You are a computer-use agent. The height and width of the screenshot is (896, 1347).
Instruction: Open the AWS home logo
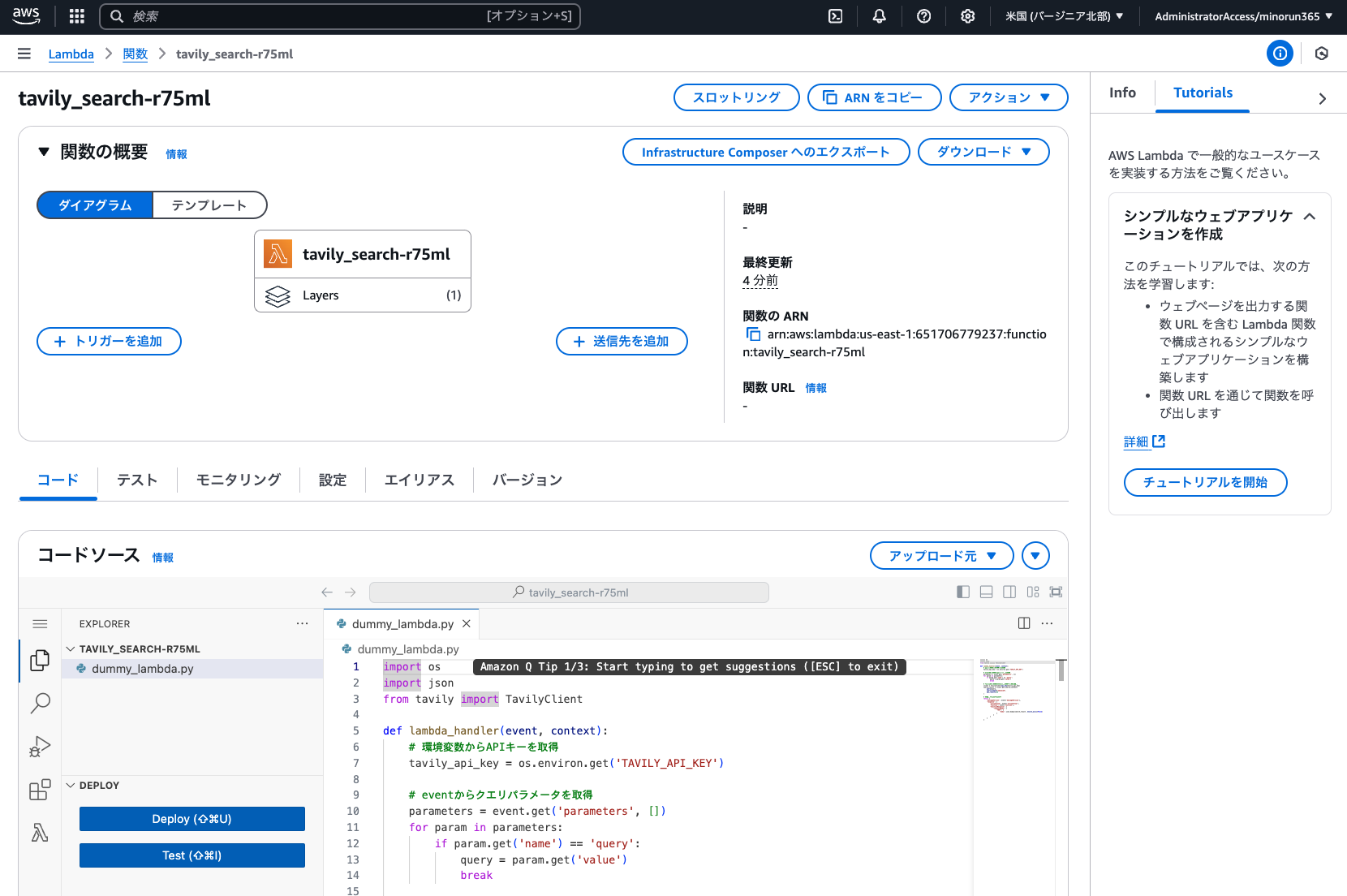point(26,15)
